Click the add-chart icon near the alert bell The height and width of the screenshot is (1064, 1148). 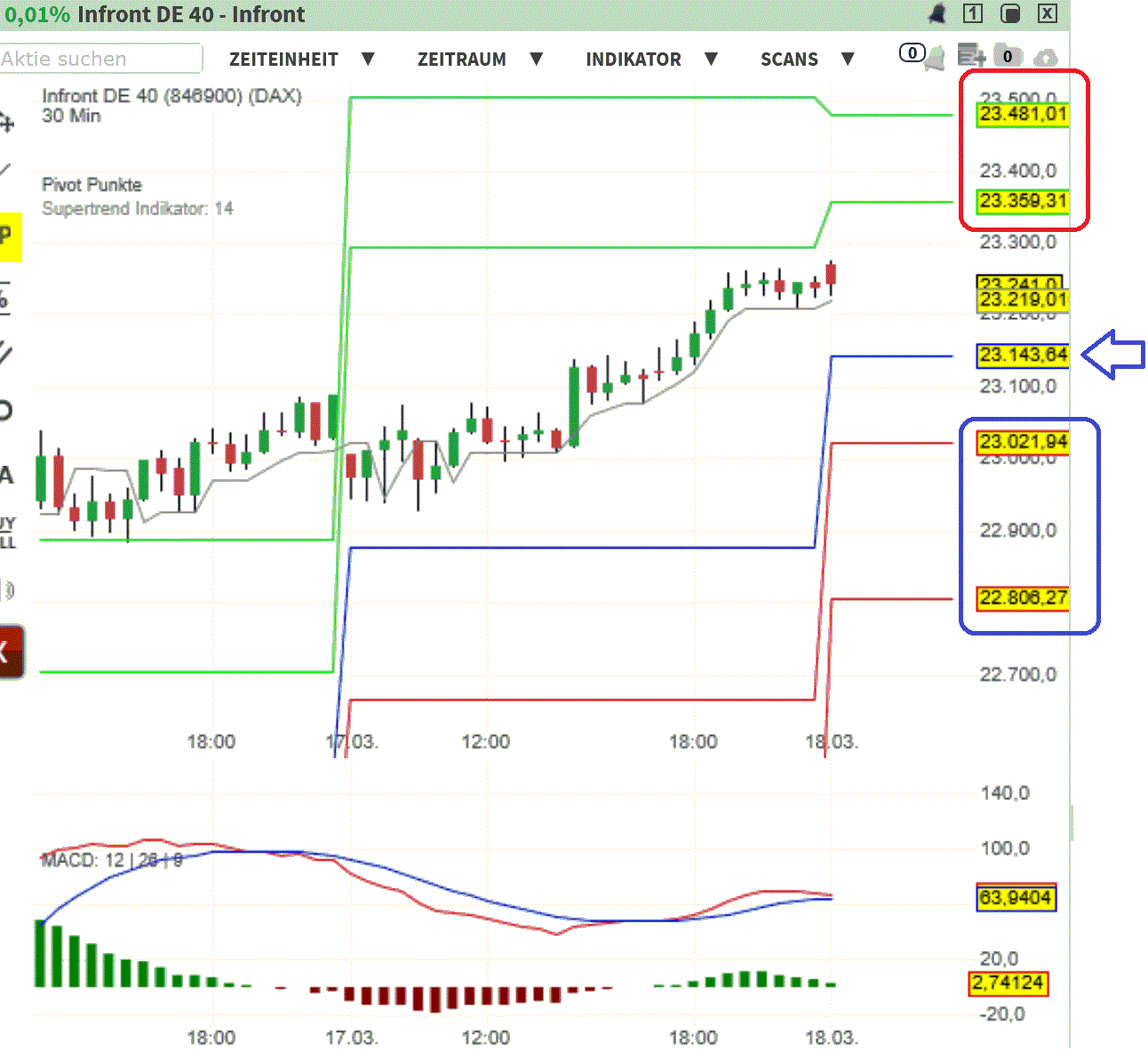(x=970, y=55)
